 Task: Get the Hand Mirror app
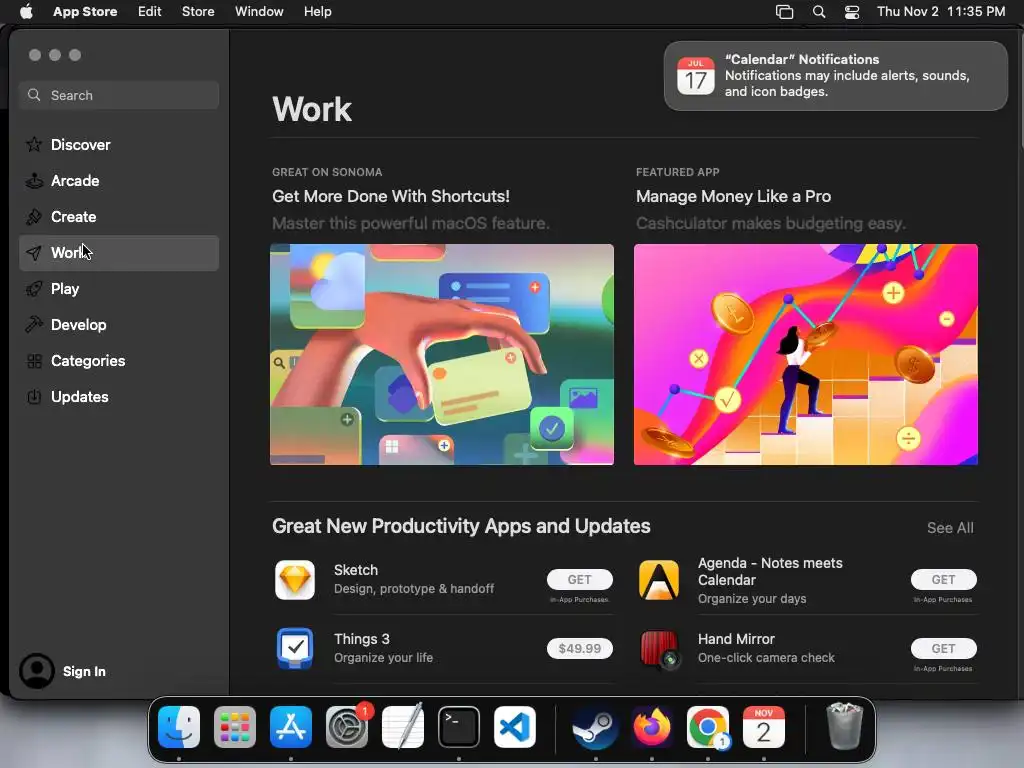[x=943, y=648]
